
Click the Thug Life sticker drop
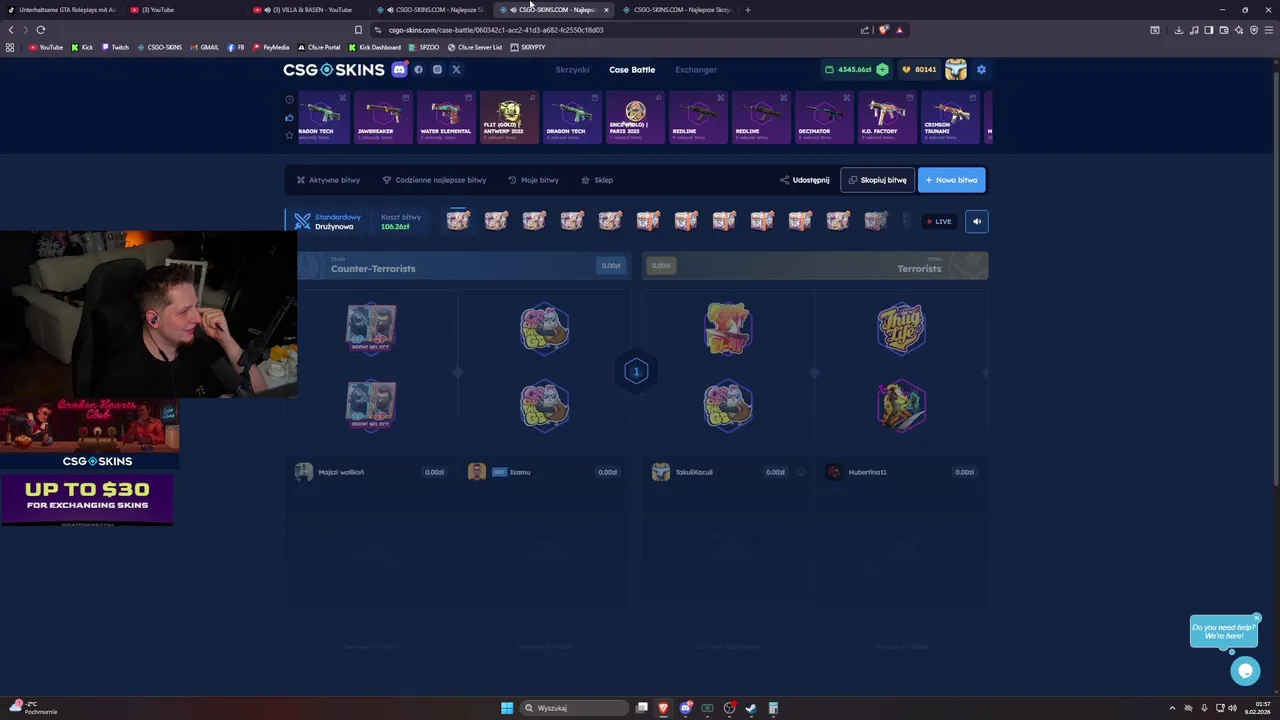pyautogui.click(x=901, y=328)
